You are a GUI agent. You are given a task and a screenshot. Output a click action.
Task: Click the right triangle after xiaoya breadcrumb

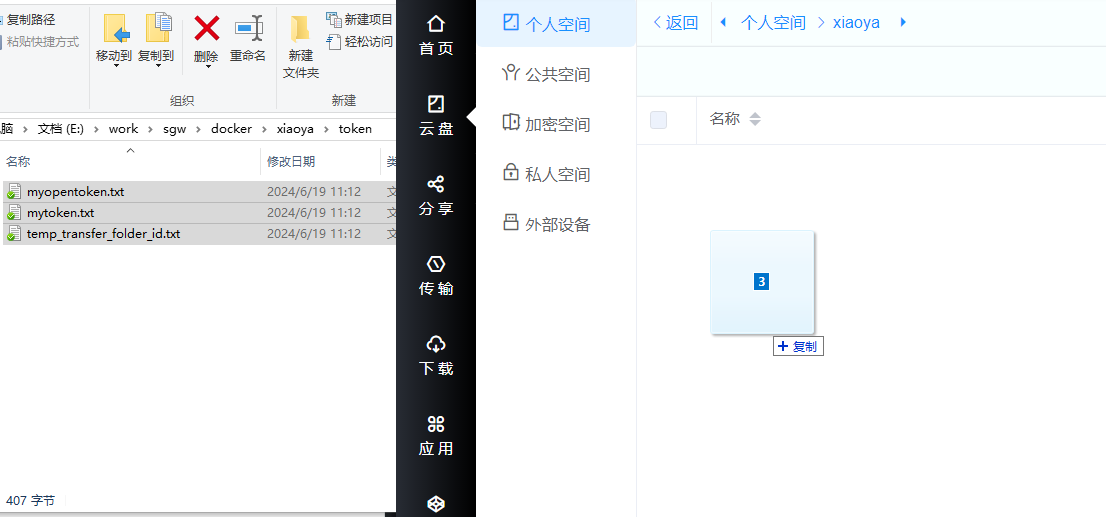[x=903, y=23]
